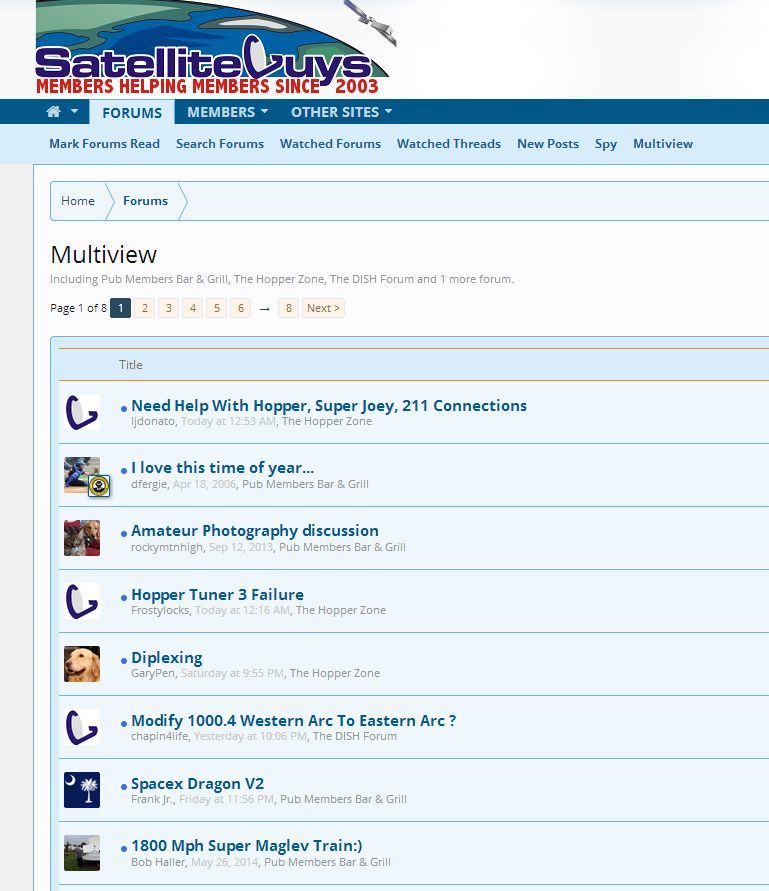769x891 pixels.
Task: Jump to last page 8
Action: [x=289, y=308]
